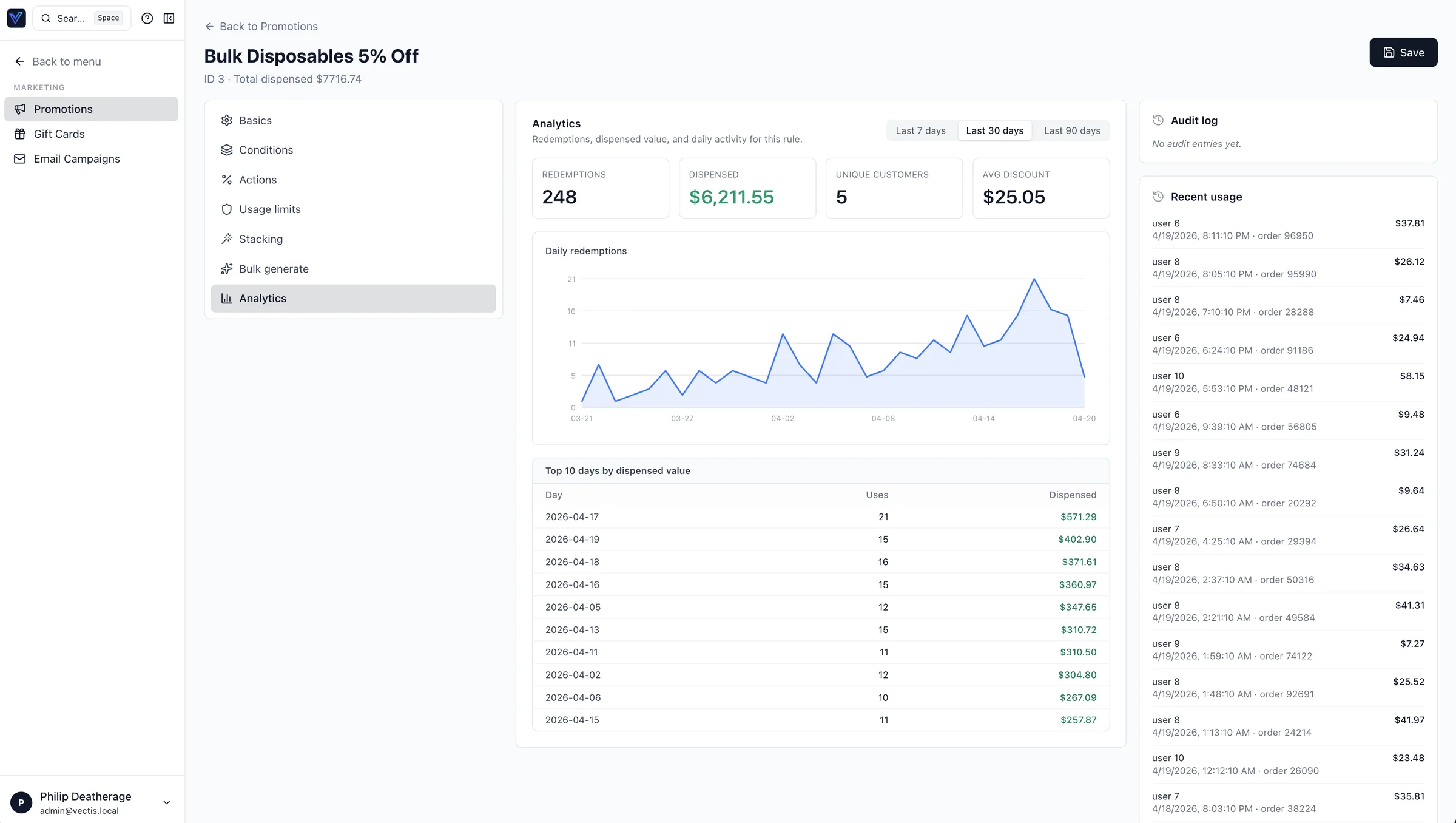
Task: Switch analytics to Last 90 days
Action: 1071,130
